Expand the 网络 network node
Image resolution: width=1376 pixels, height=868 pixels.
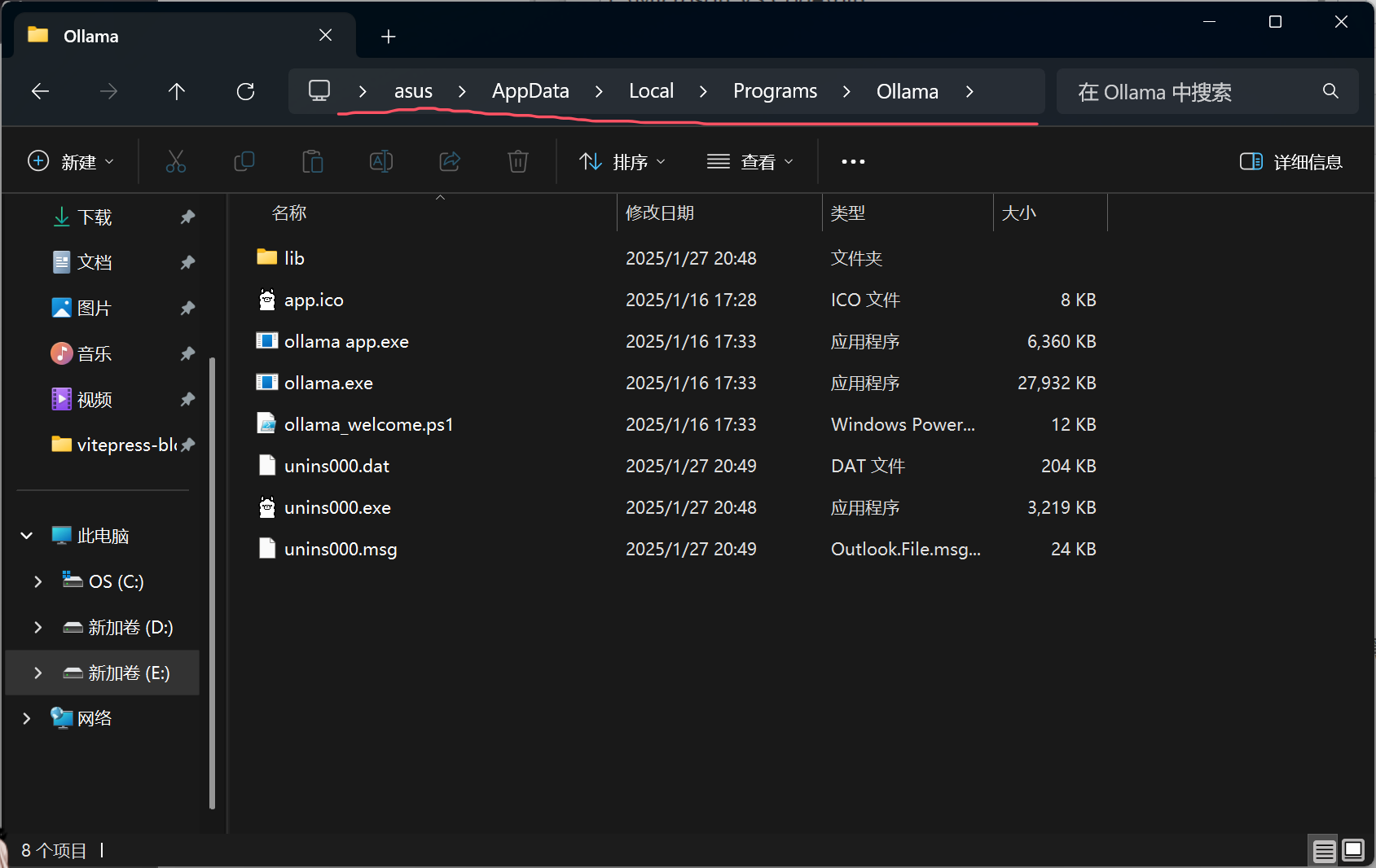(26, 718)
